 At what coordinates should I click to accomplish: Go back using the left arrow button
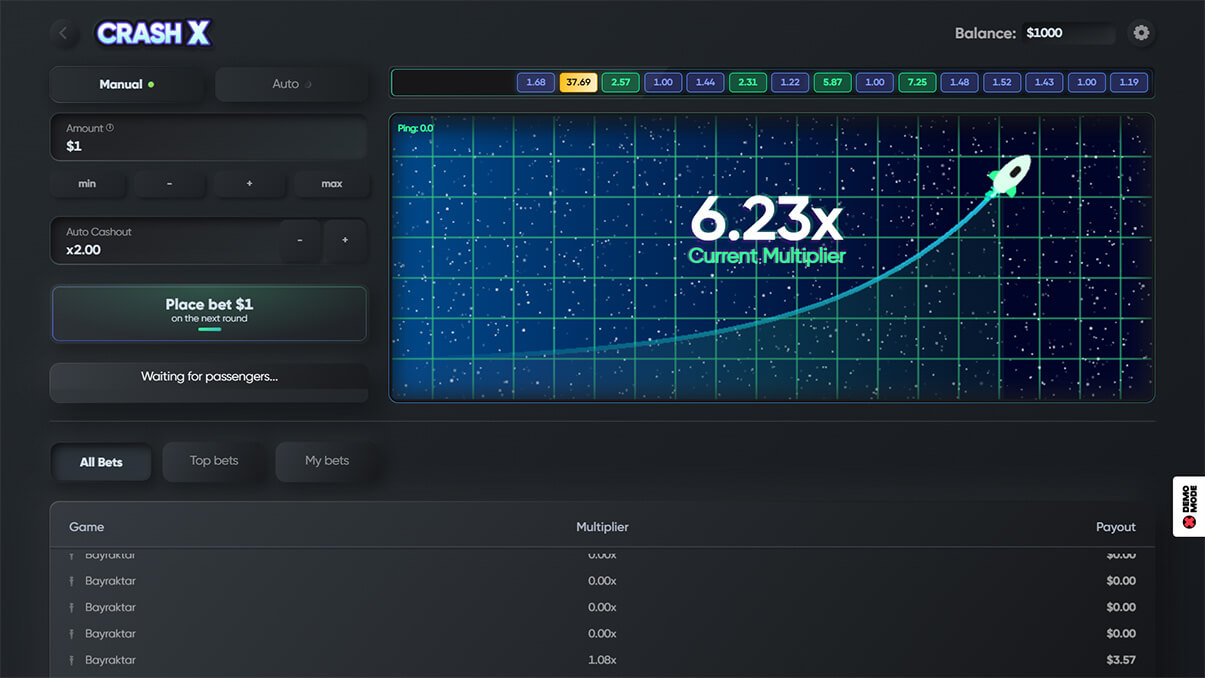click(x=64, y=33)
